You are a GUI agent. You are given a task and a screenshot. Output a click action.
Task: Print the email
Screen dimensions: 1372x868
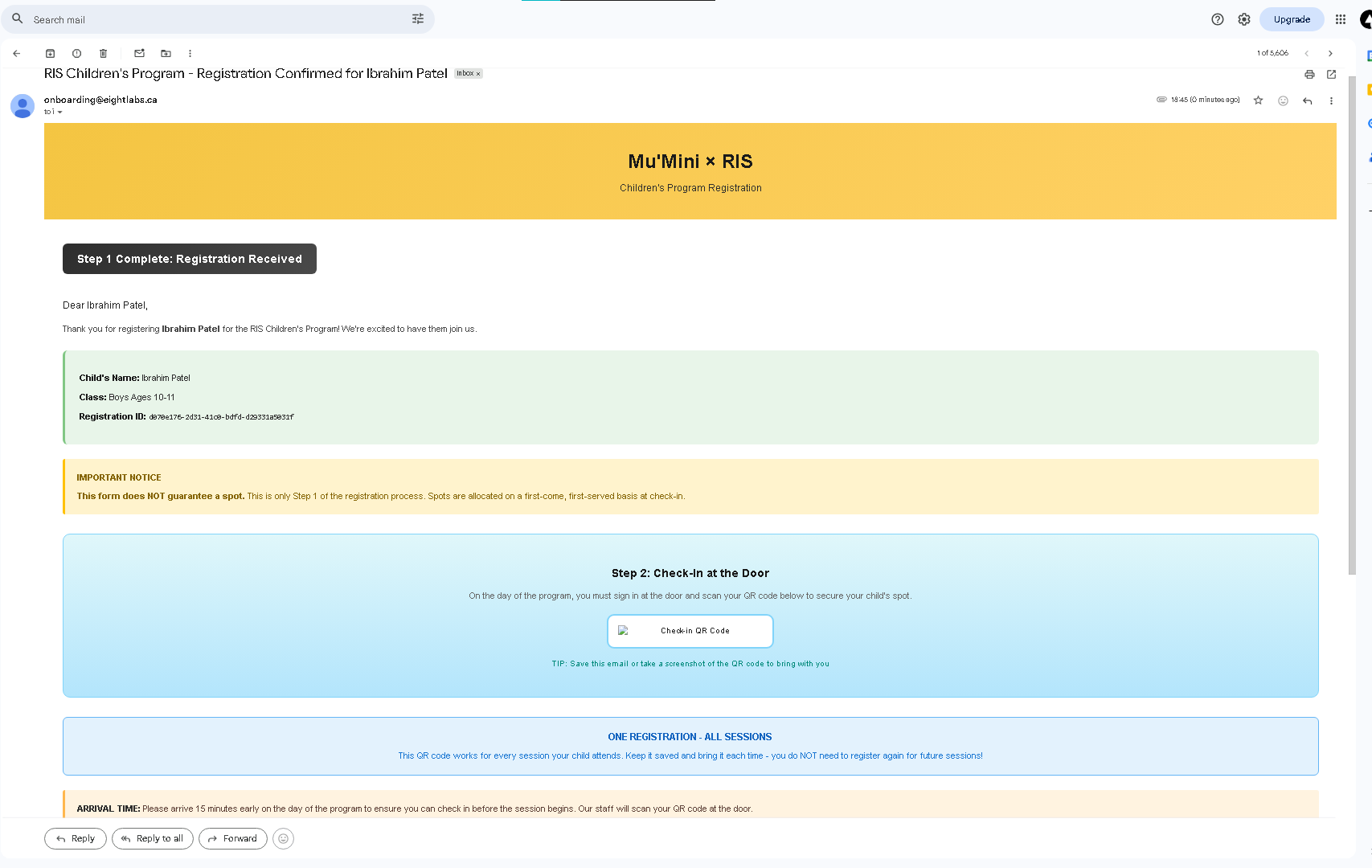click(x=1309, y=74)
